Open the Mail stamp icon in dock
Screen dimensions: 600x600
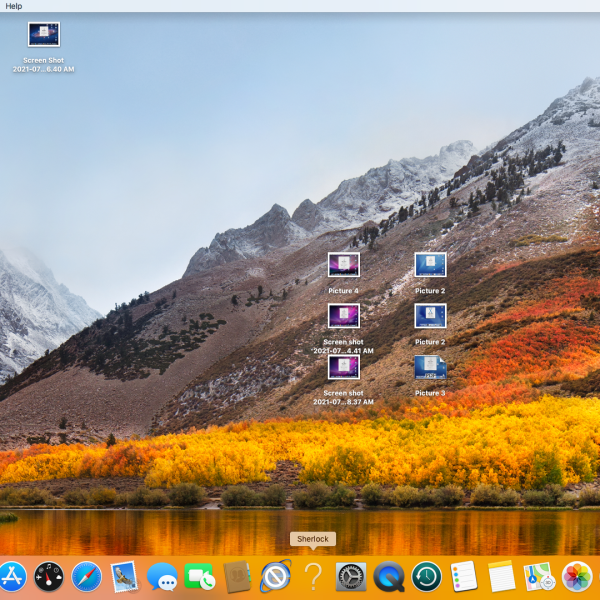(x=124, y=576)
